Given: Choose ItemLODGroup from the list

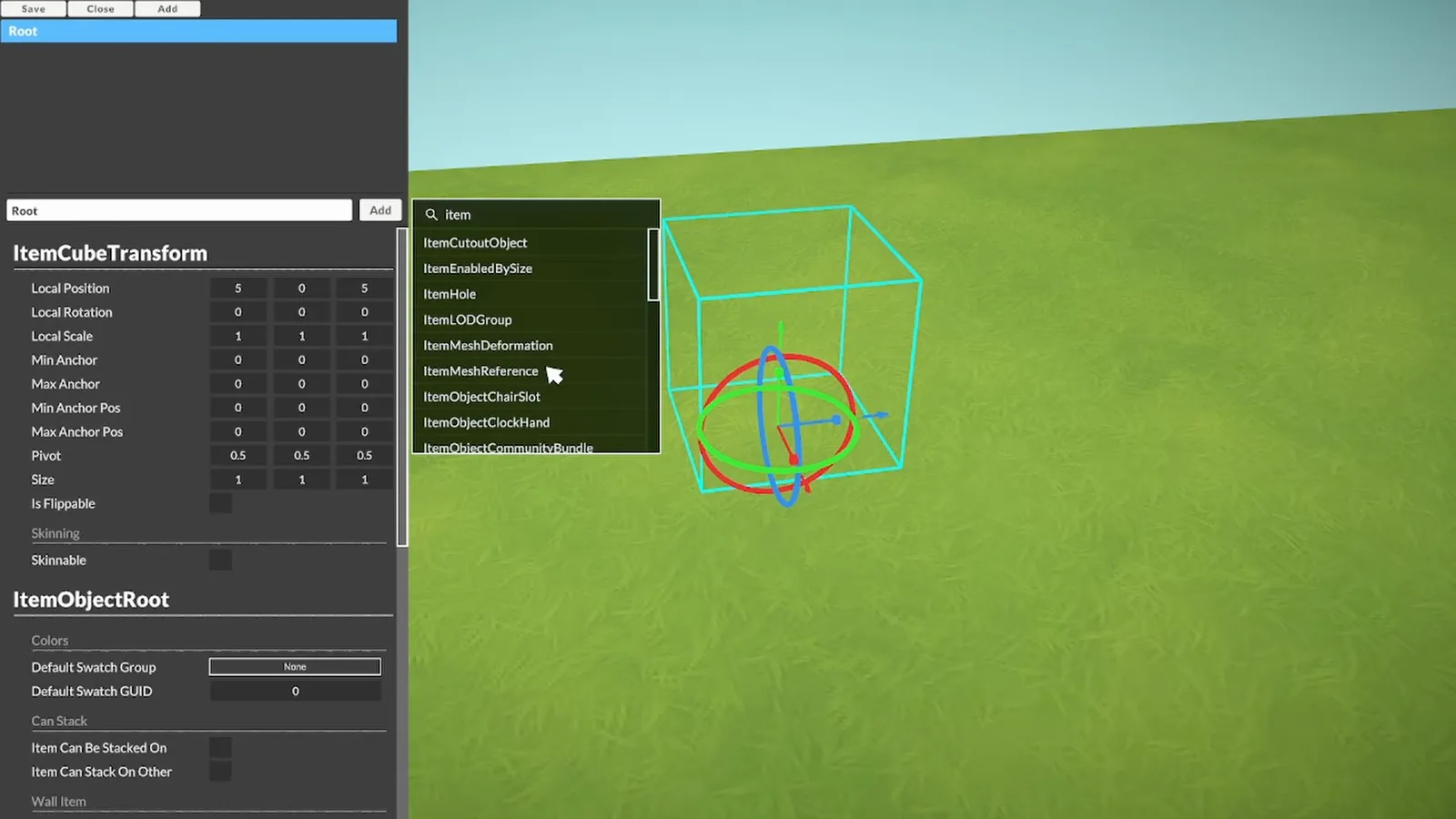Looking at the screenshot, I should pos(468,319).
